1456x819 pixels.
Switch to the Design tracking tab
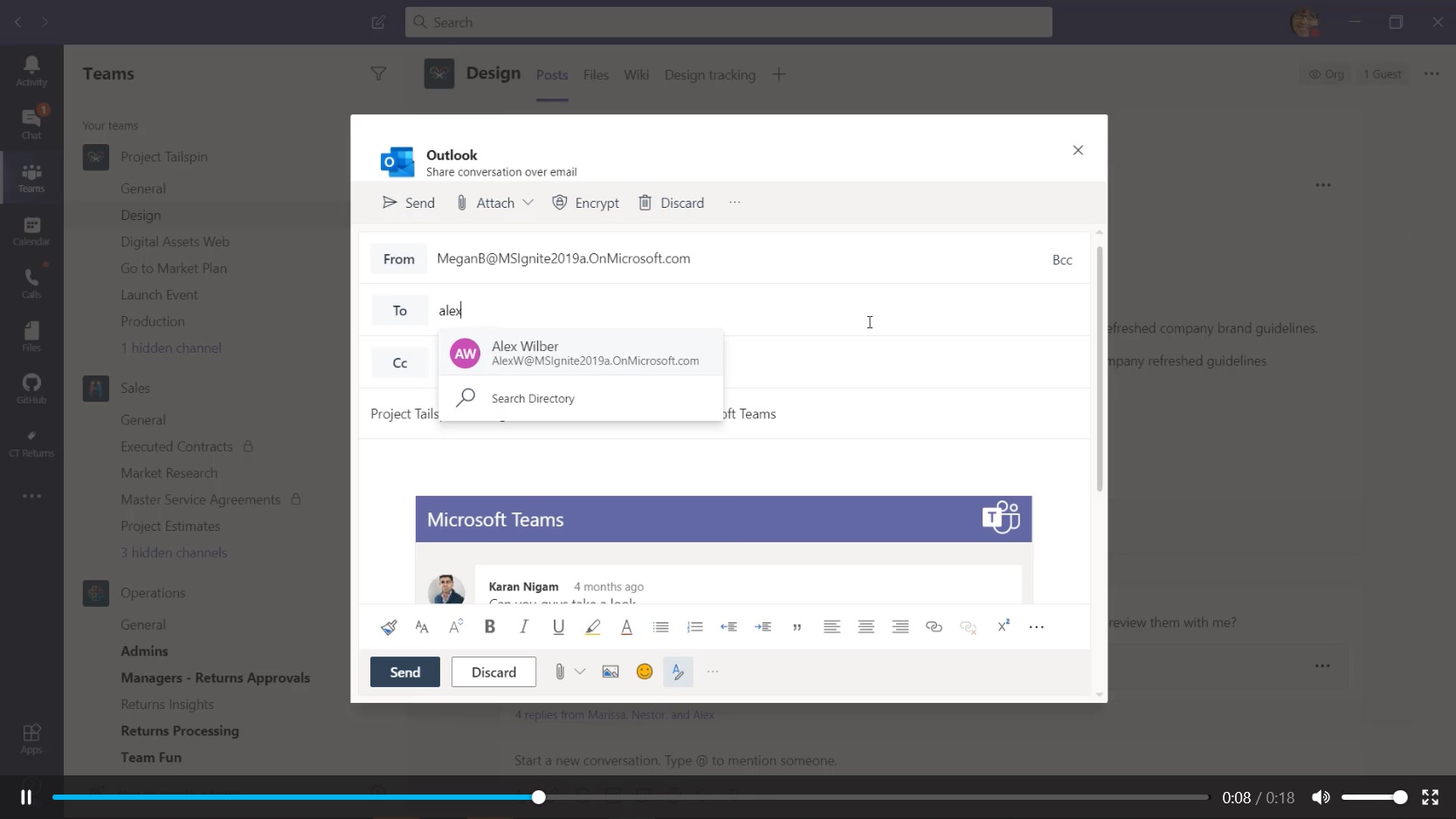pyautogui.click(x=709, y=75)
